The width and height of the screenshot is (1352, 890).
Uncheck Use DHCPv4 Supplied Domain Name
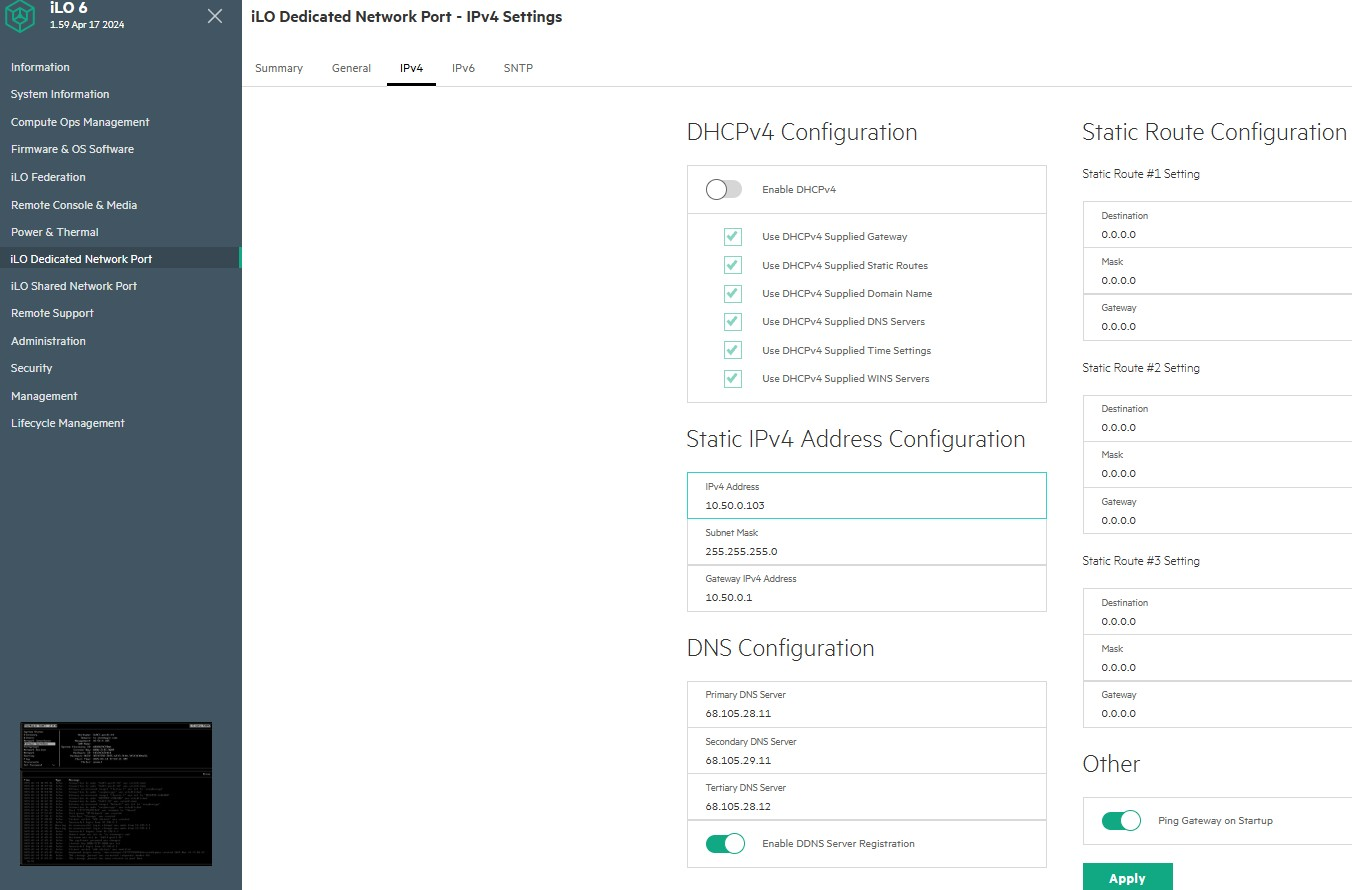pos(732,293)
